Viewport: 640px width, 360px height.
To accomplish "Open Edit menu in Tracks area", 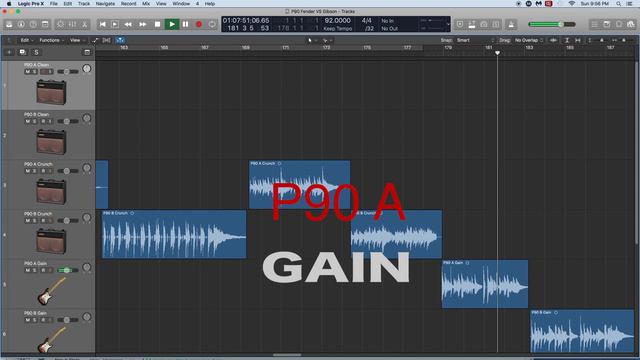I will pyautogui.click(x=27, y=40).
